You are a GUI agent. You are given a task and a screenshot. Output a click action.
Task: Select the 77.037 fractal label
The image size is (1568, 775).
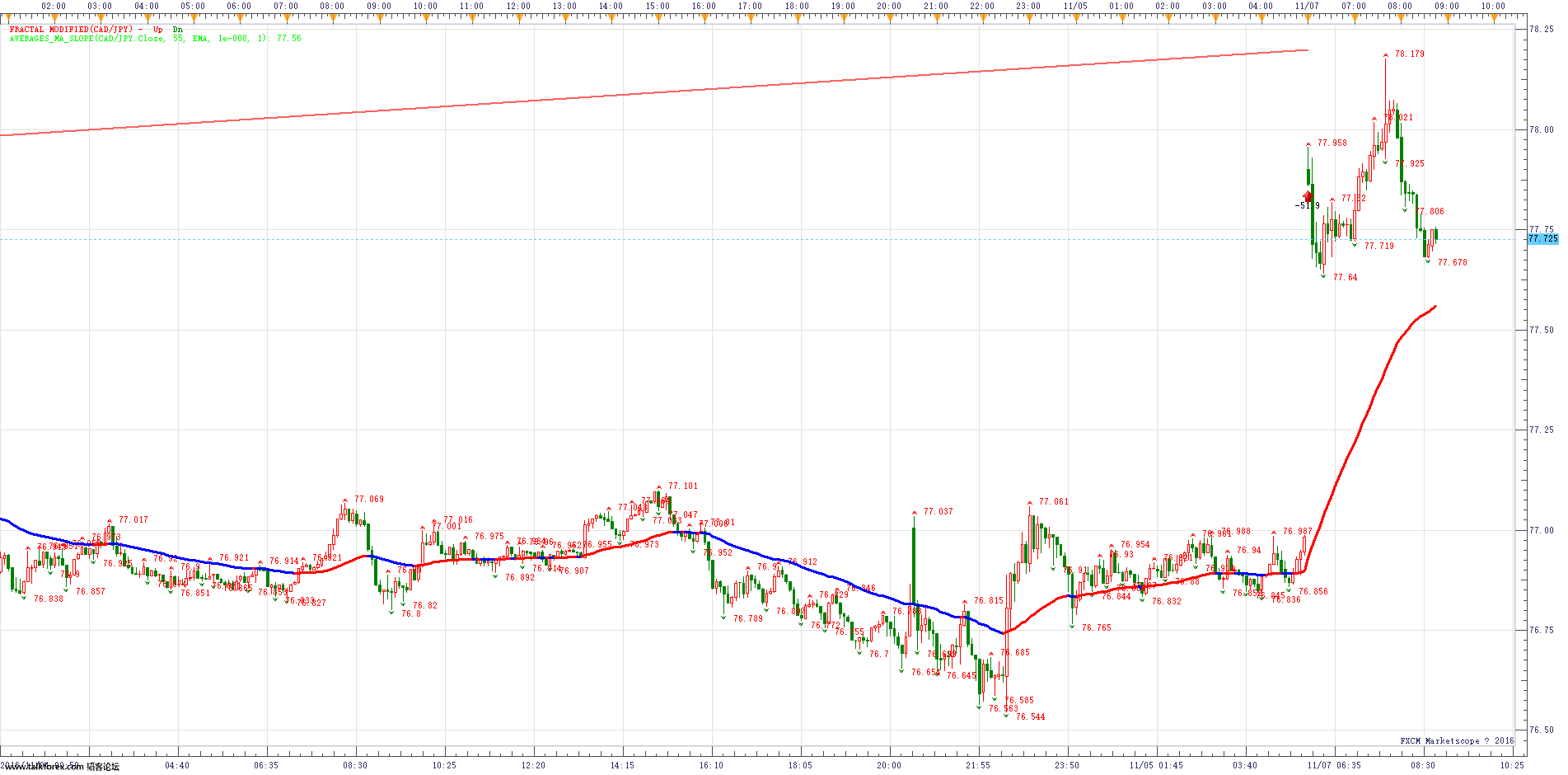click(938, 512)
